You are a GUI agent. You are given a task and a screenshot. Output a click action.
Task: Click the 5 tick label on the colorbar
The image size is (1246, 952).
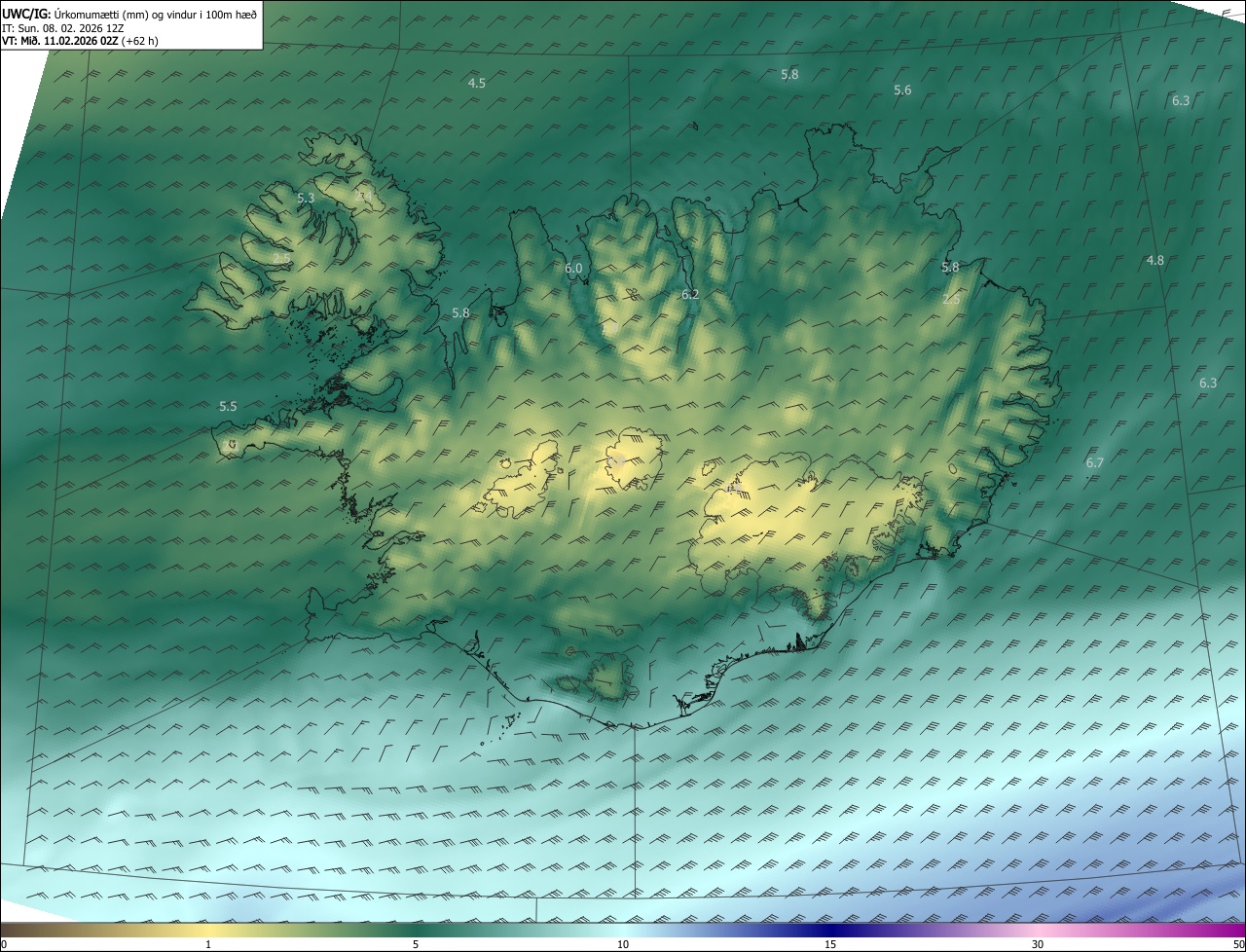[x=416, y=944]
